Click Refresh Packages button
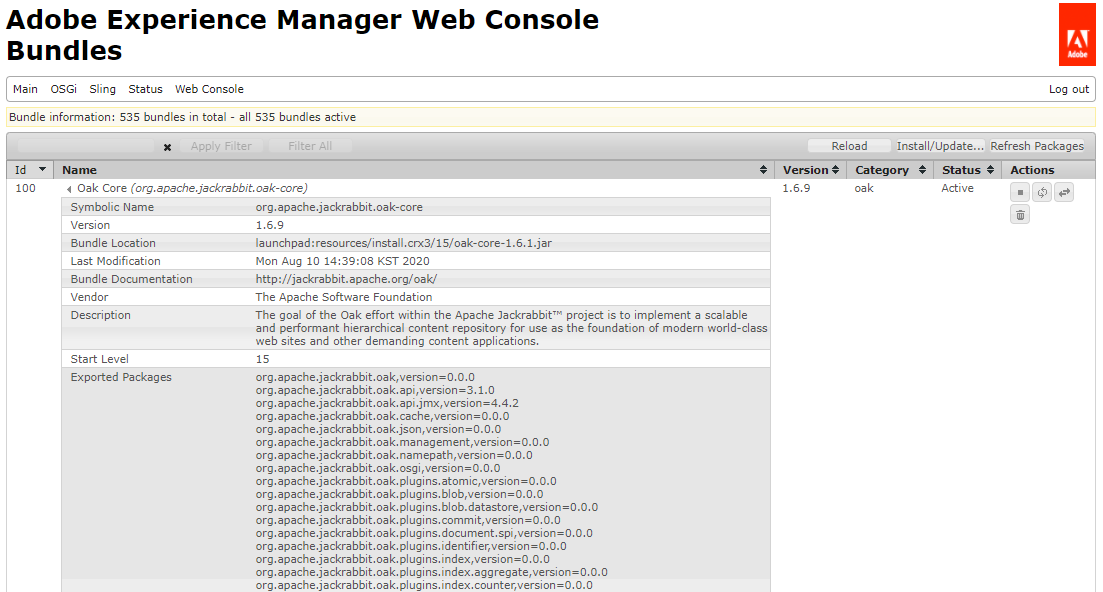Screen dimensions: 1103x592 tap(1037, 146)
